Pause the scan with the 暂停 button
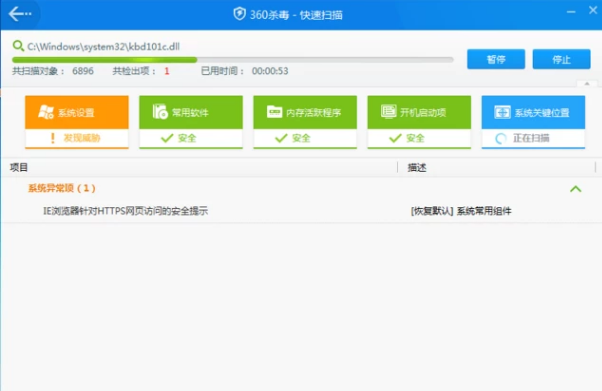The width and height of the screenshot is (602, 391). point(496,59)
